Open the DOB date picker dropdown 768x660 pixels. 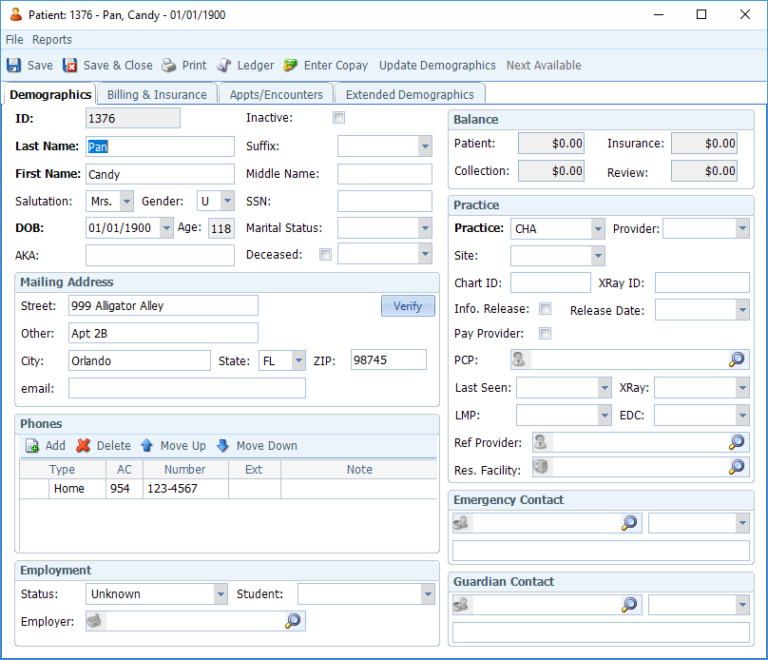[167, 228]
